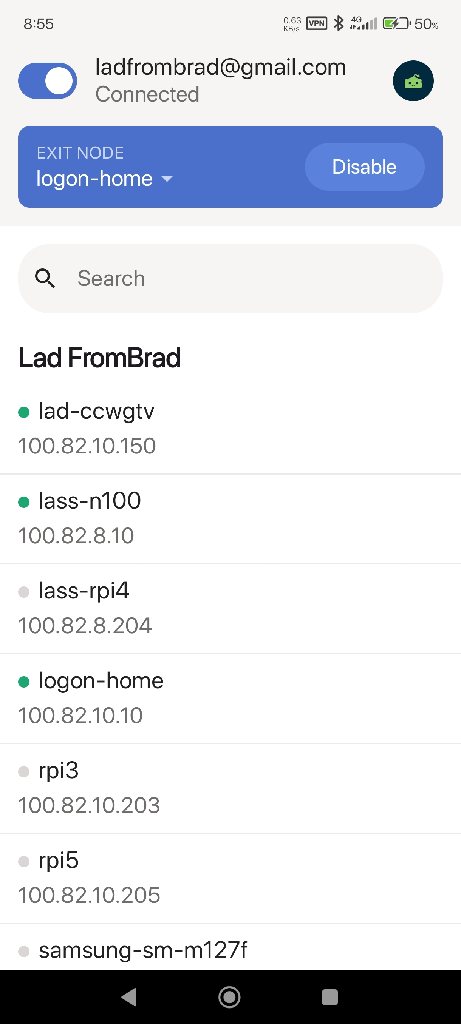
Task: Click the magnifying glass search icon
Action: click(45, 279)
